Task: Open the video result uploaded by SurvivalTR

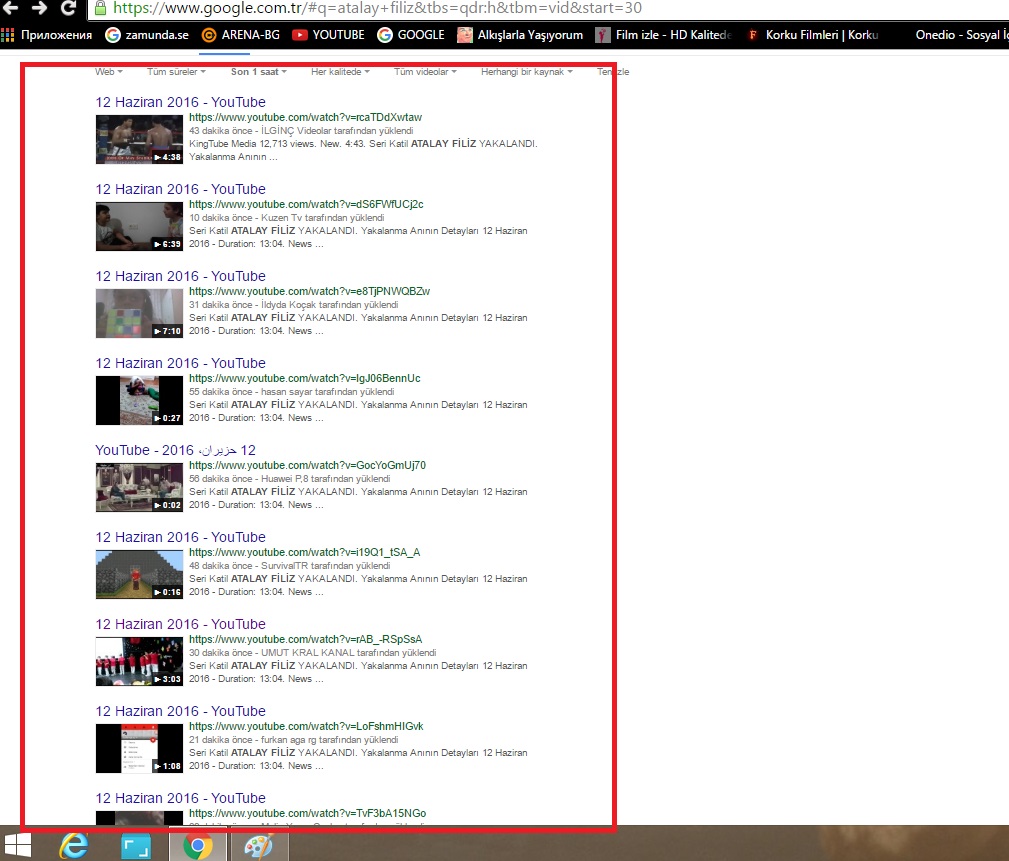Action: click(x=180, y=537)
